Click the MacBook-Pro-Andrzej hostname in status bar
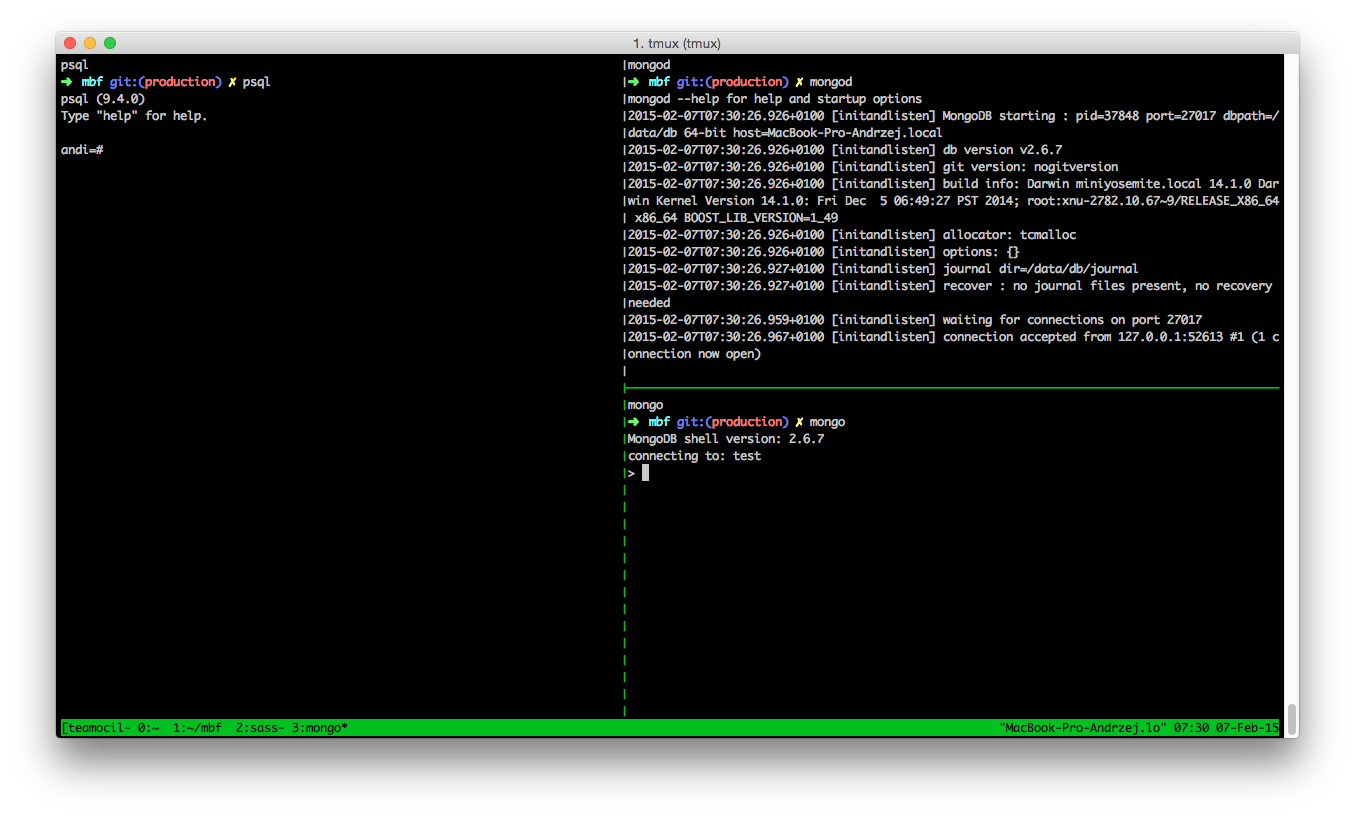This screenshot has width=1355, height=818. [1083, 728]
